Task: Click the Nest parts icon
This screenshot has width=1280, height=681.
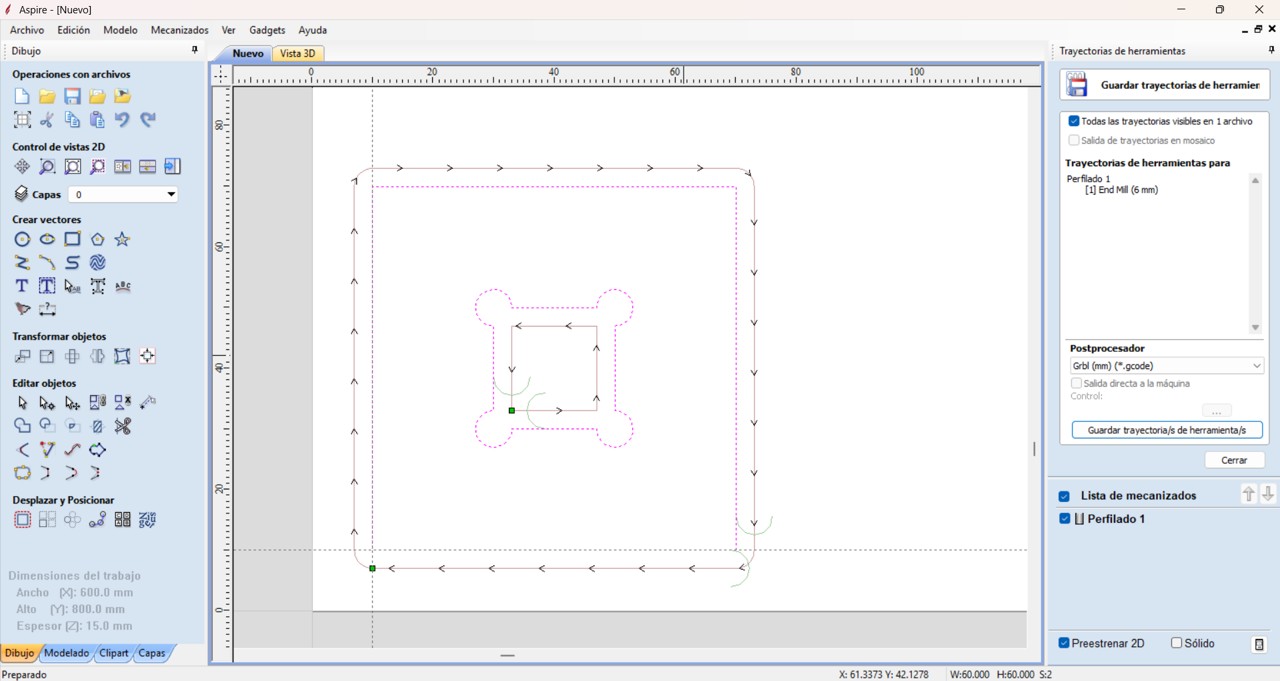Action: click(x=147, y=519)
